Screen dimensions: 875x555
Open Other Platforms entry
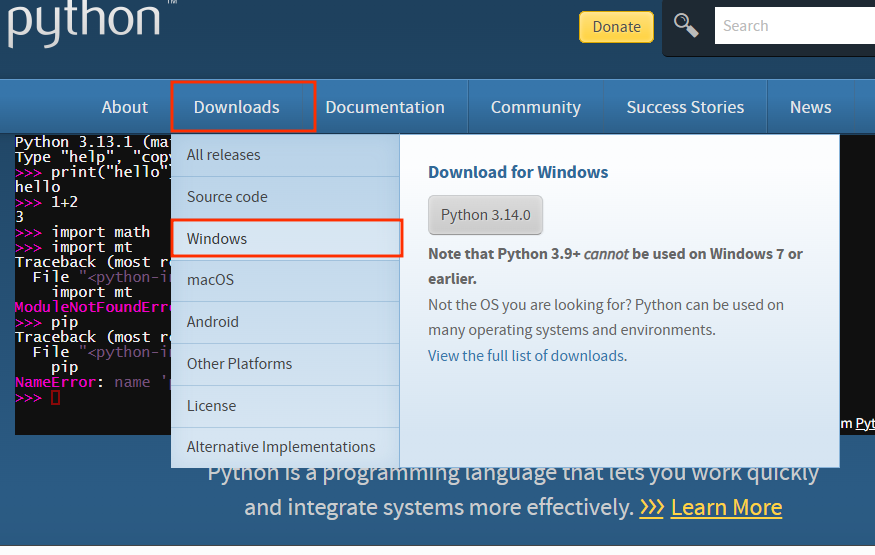pyautogui.click(x=240, y=364)
